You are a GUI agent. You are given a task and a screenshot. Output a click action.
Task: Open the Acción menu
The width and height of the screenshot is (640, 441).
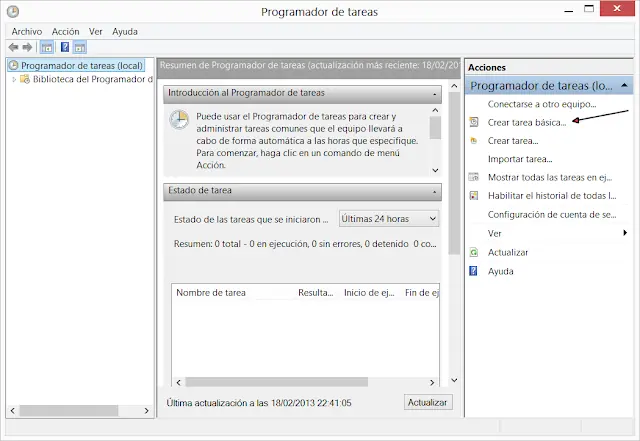[x=65, y=31]
